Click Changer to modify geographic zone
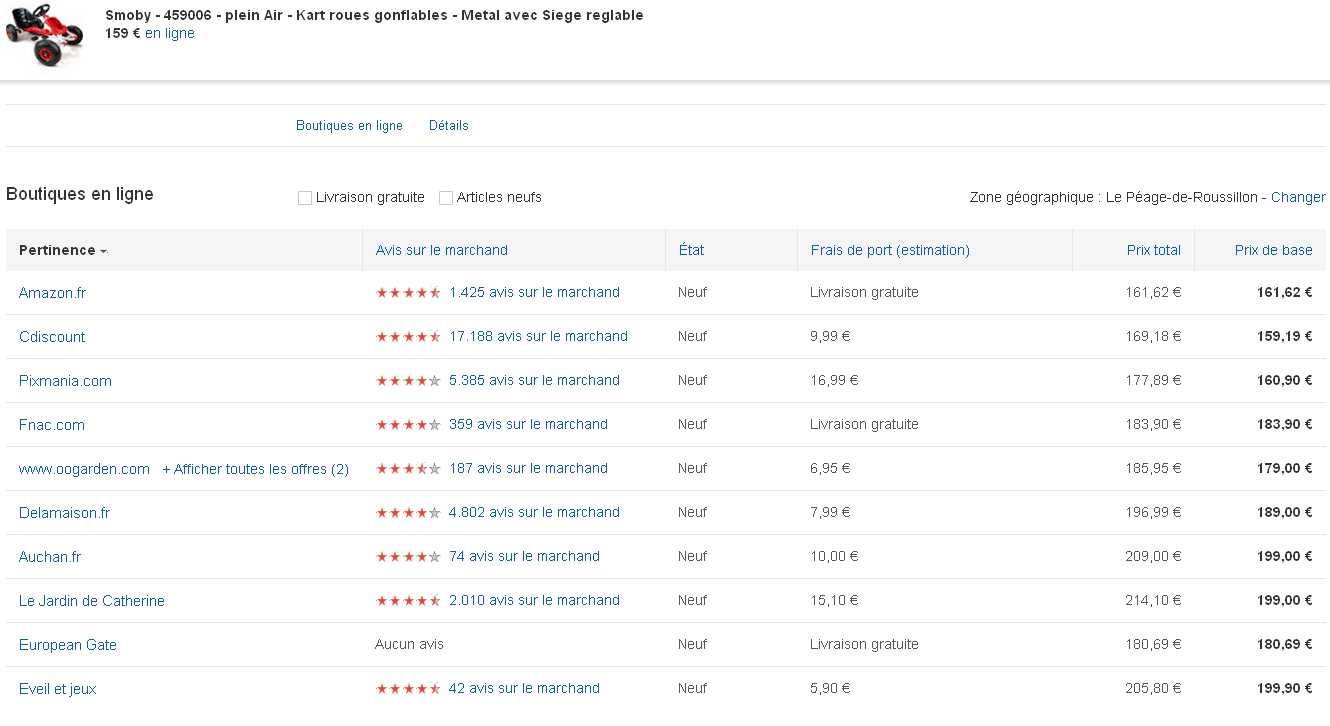 (x=1297, y=197)
